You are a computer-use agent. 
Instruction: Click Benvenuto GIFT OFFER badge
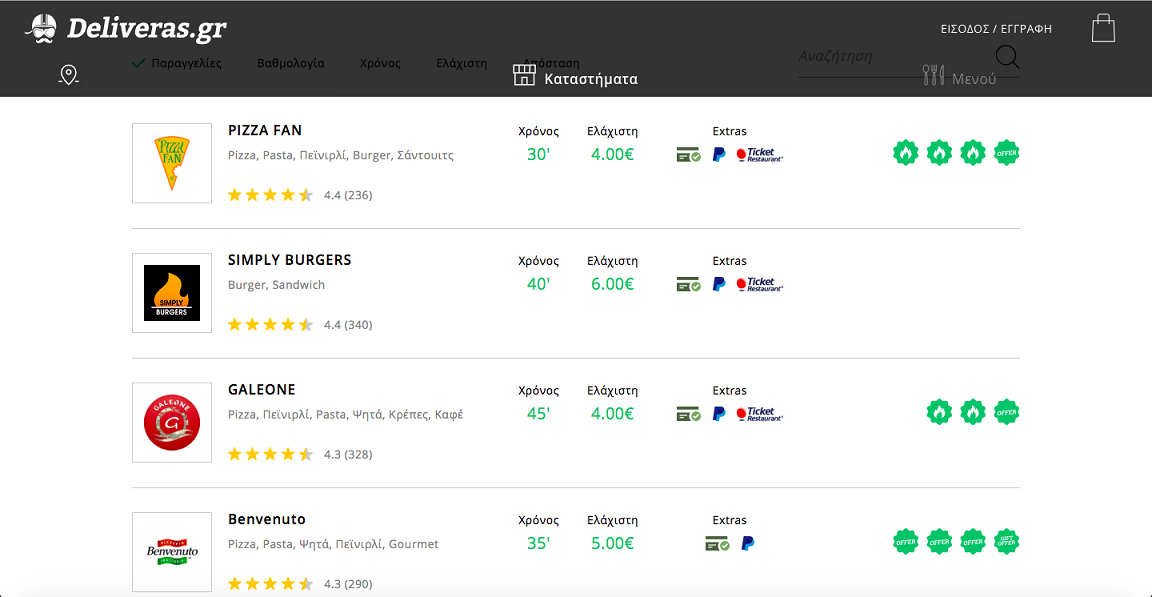click(x=1007, y=542)
